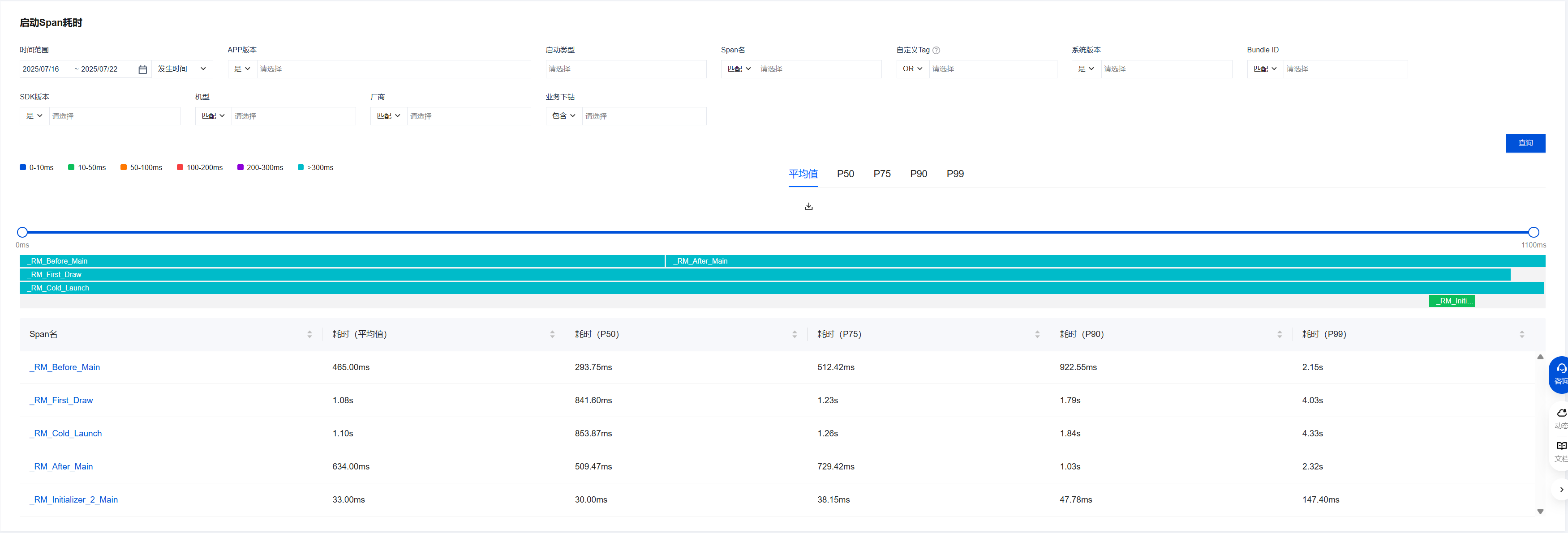Screen dimensions: 1568x533
Task: Sort the 耗时 (P50) column
Action: click(x=795, y=334)
